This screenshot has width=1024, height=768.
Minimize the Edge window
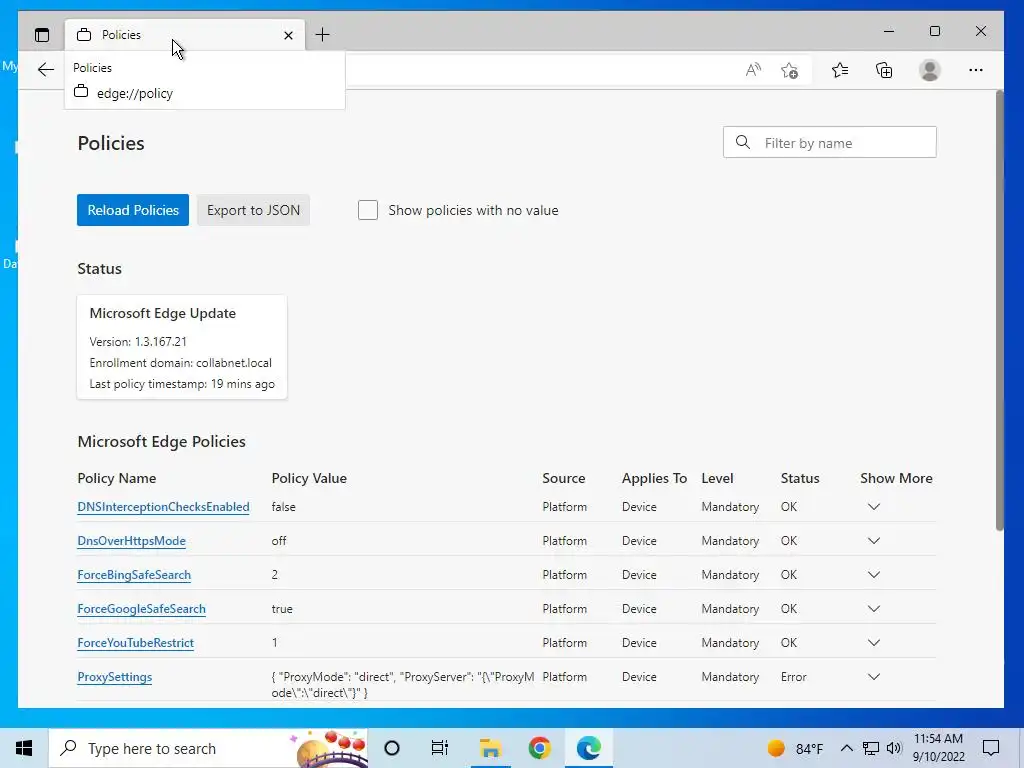[x=889, y=31]
